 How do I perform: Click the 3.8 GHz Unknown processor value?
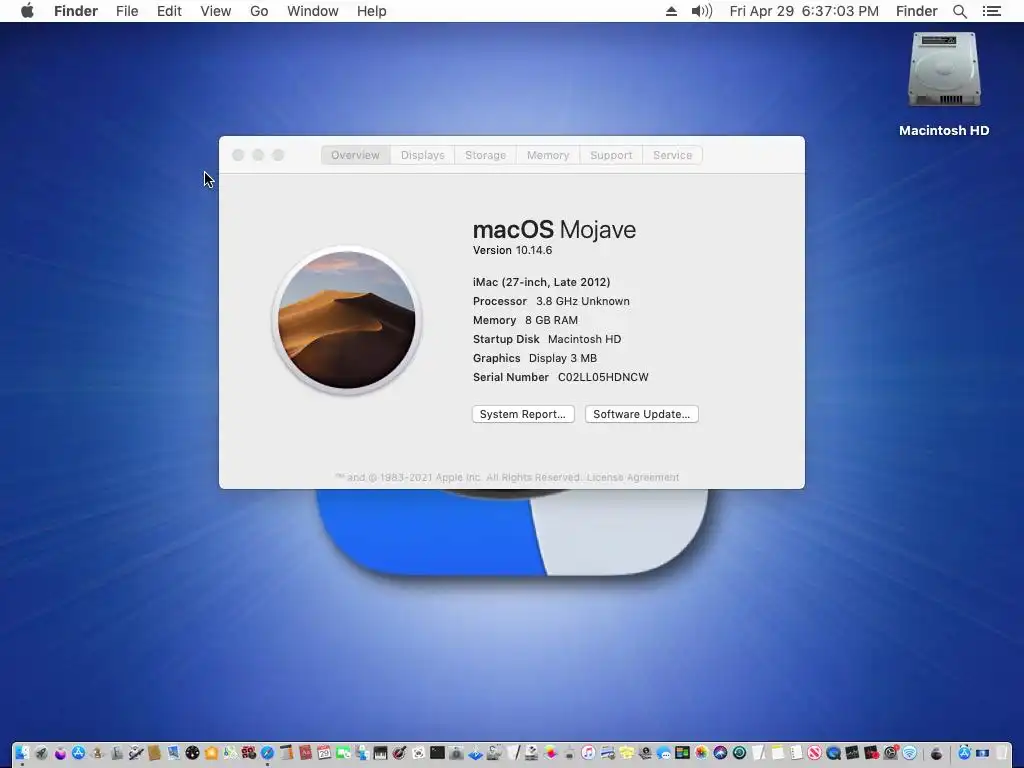[583, 301]
